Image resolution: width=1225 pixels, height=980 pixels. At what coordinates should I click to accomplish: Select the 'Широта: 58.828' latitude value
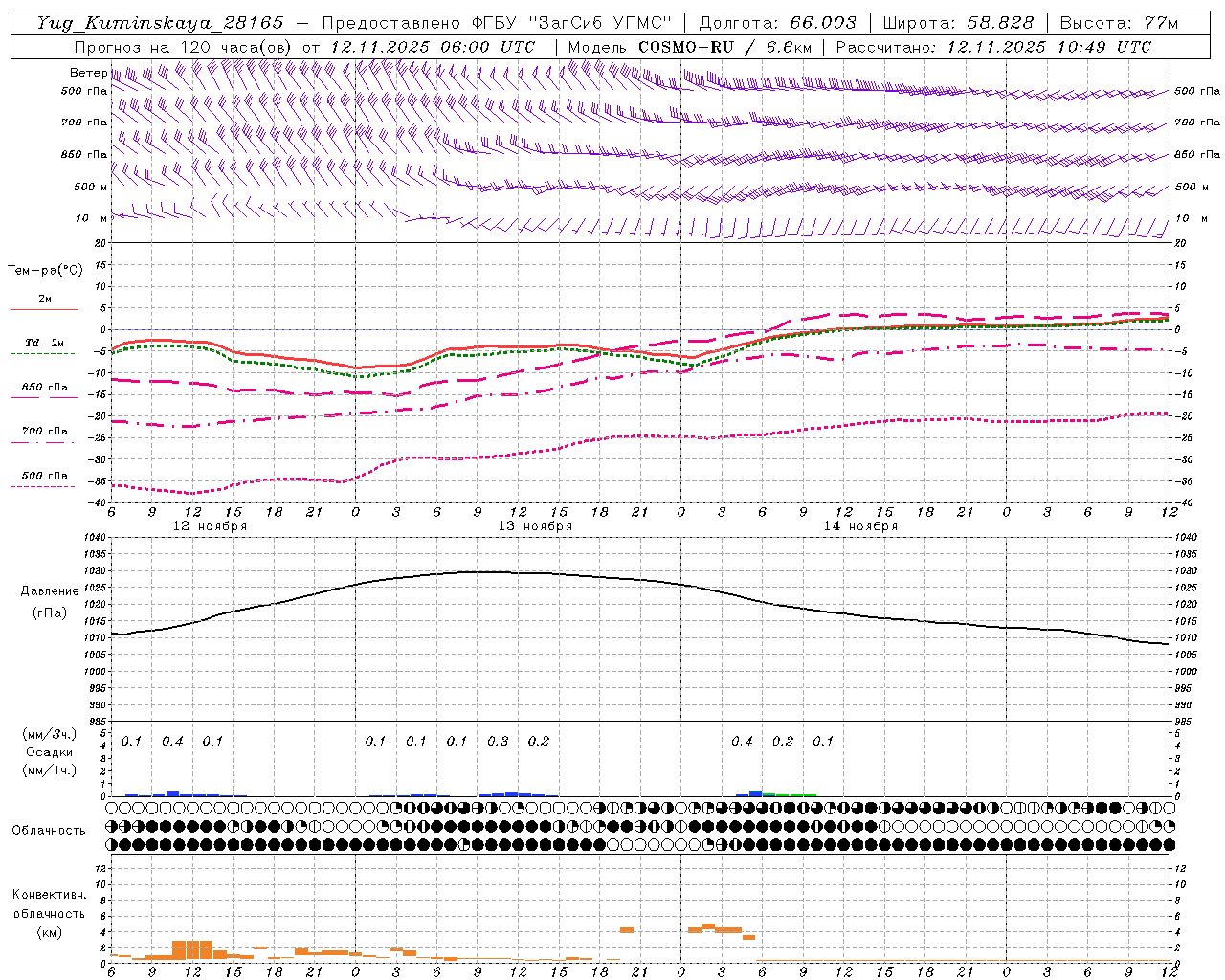(958, 23)
